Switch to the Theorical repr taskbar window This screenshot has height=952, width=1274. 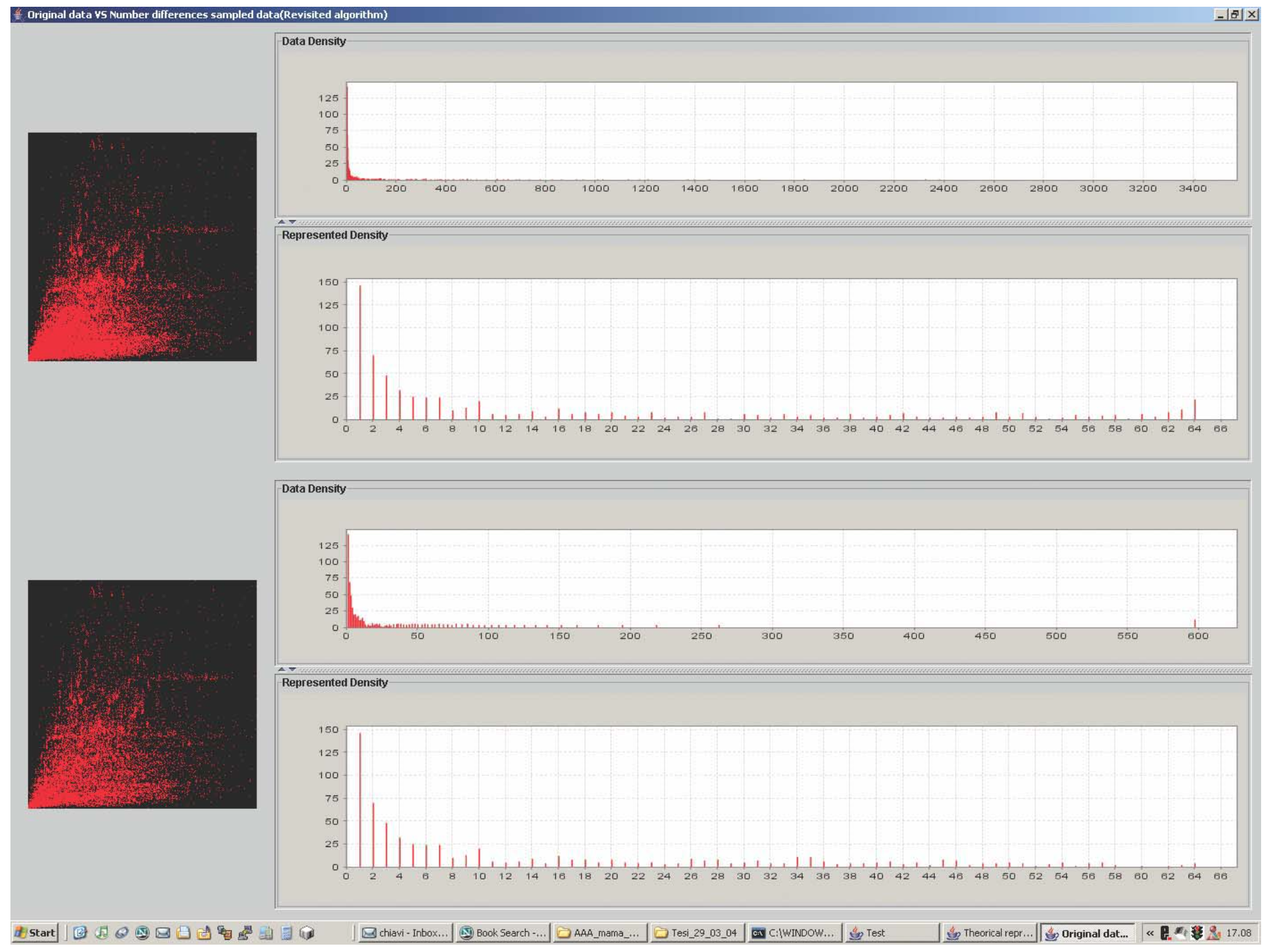coord(989,933)
